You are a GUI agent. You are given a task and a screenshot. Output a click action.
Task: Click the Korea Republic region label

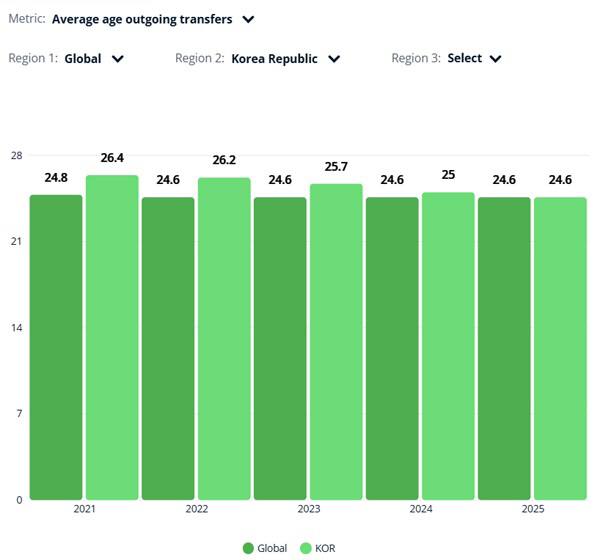pos(274,59)
